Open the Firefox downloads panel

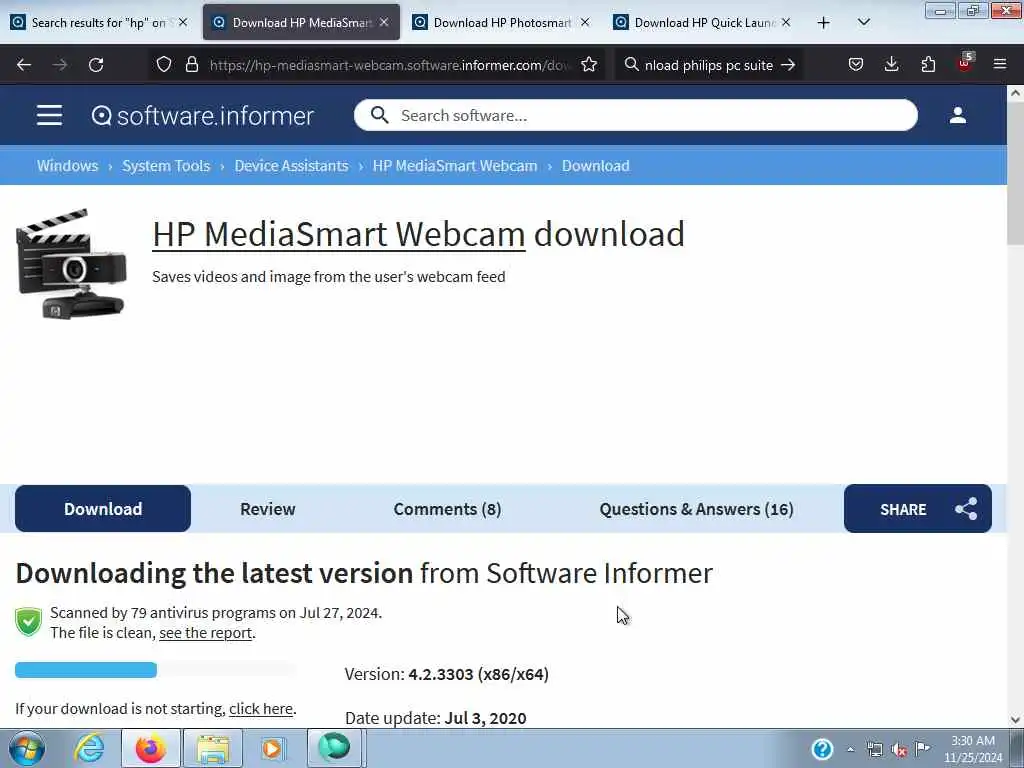(891, 65)
